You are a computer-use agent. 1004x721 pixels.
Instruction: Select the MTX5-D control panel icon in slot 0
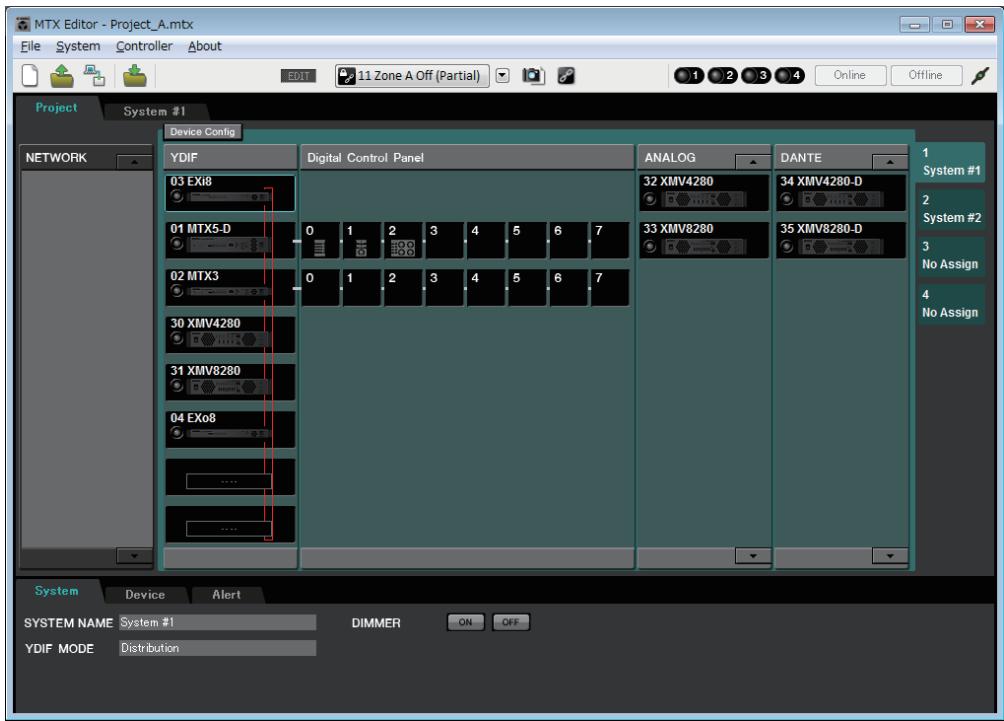click(x=320, y=247)
